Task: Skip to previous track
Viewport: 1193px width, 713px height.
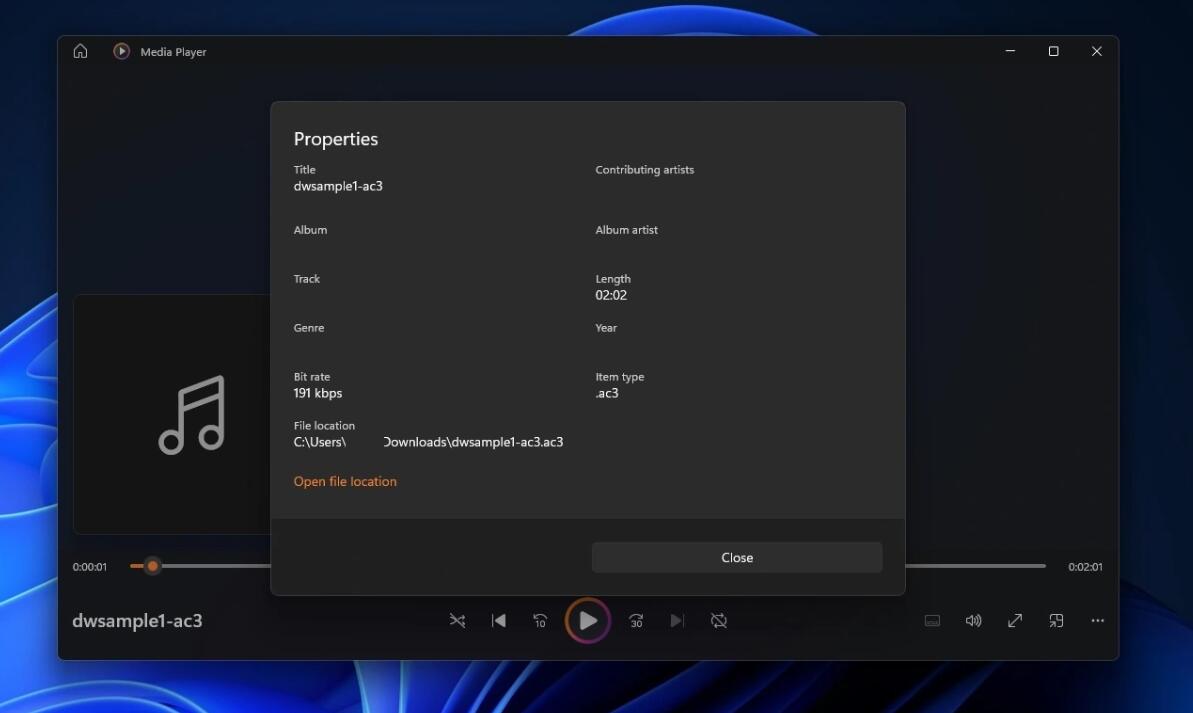Action: (x=498, y=621)
